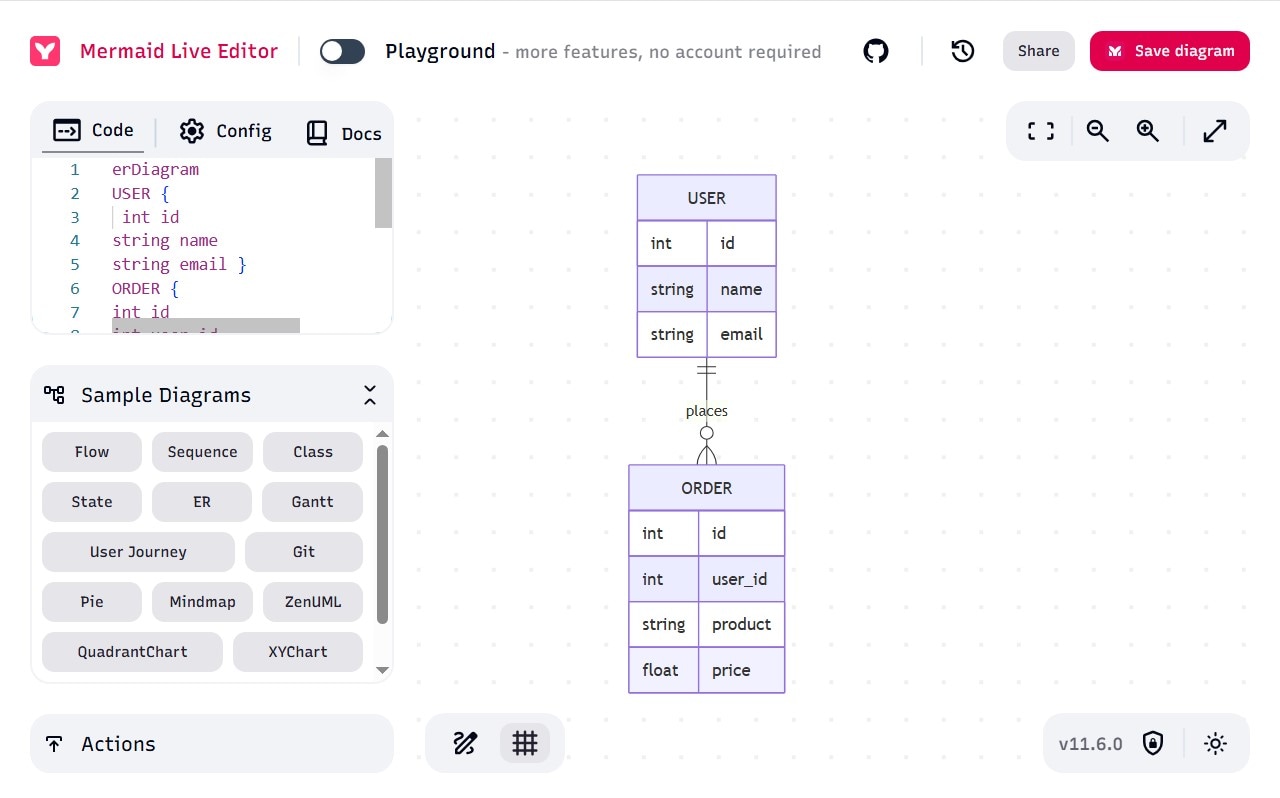Viewport: 1280px width, 798px height.
Task: Click the Actions upload icon
Action: pos(54,744)
